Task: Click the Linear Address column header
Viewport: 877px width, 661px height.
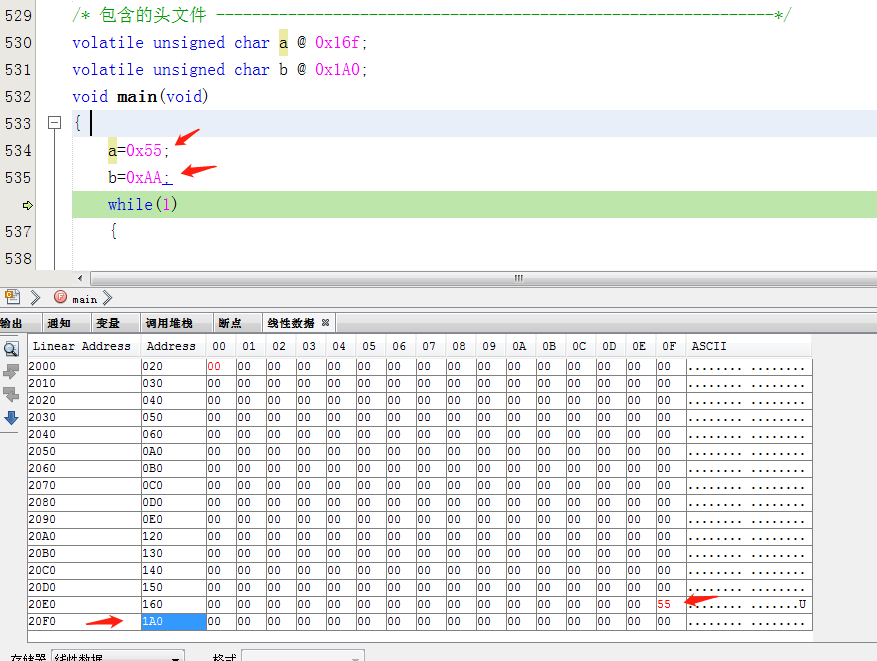Action: pos(82,346)
